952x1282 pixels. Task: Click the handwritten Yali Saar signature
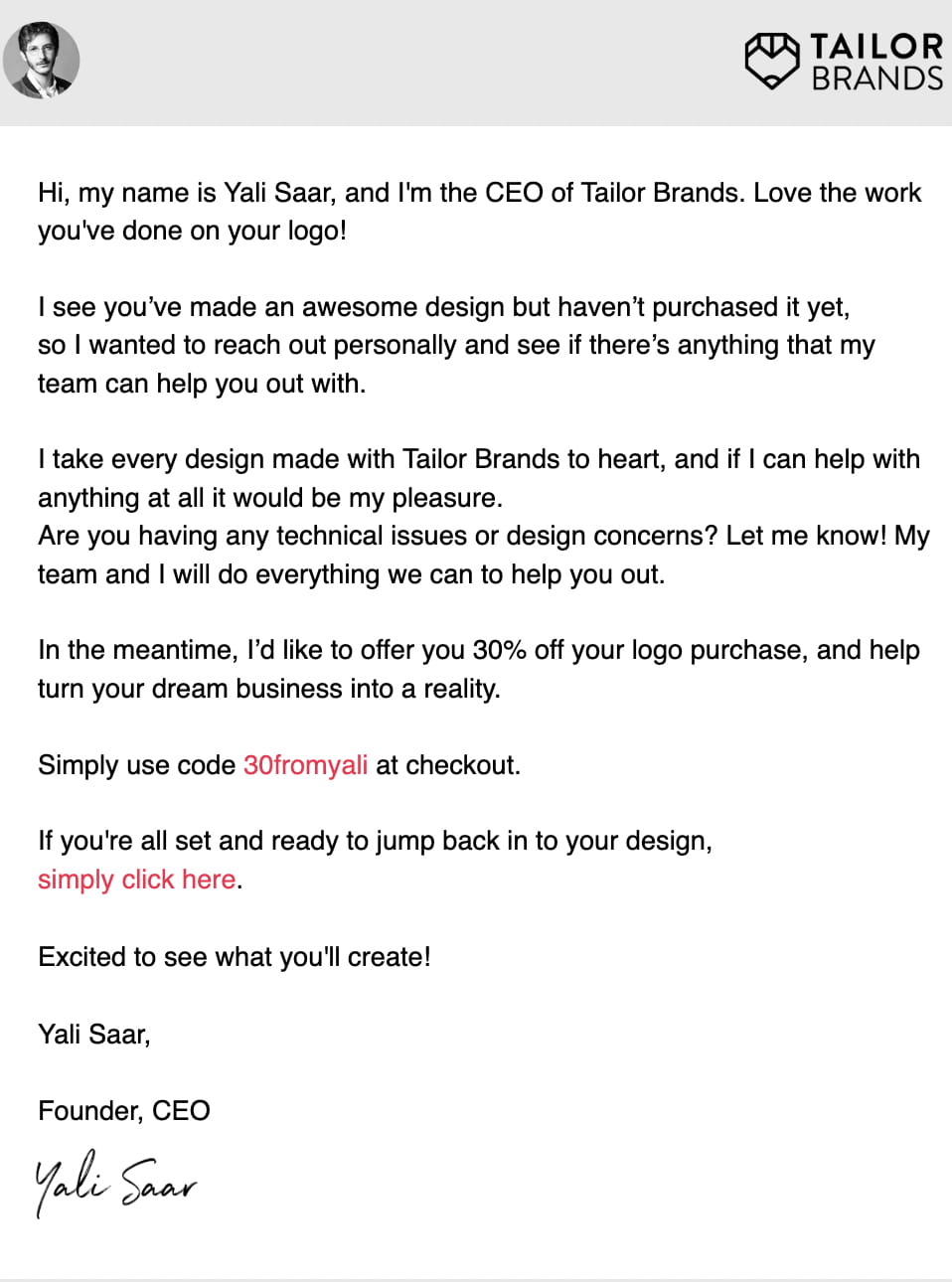(115, 1183)
